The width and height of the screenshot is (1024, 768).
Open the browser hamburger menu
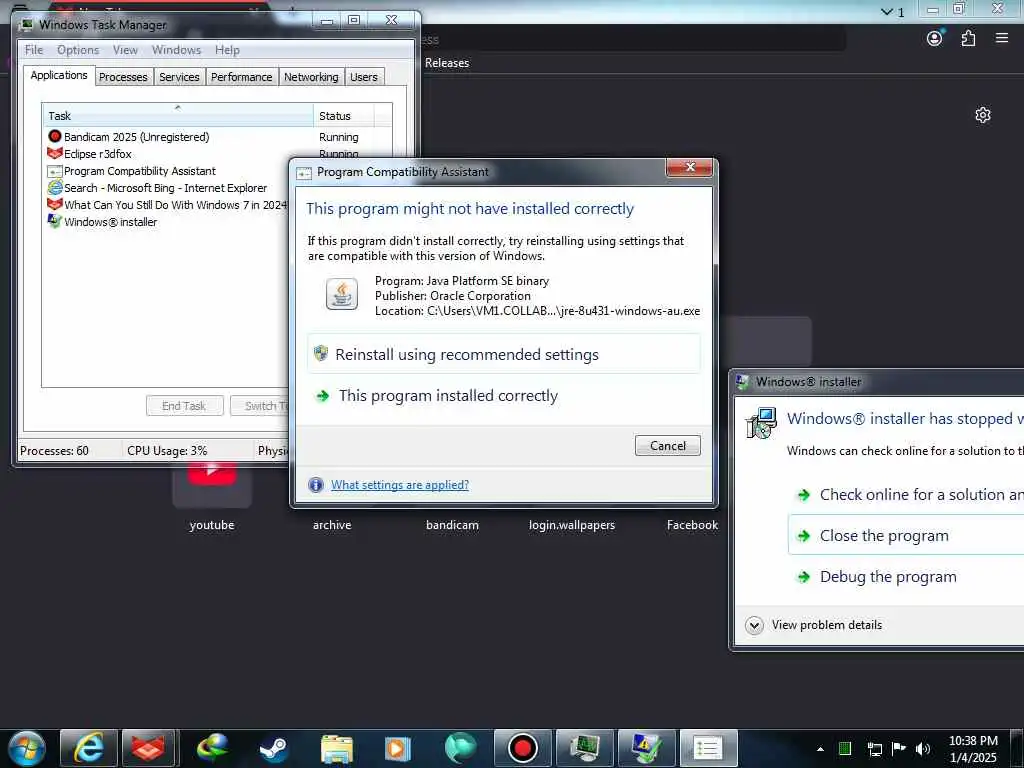[1002, 38]
